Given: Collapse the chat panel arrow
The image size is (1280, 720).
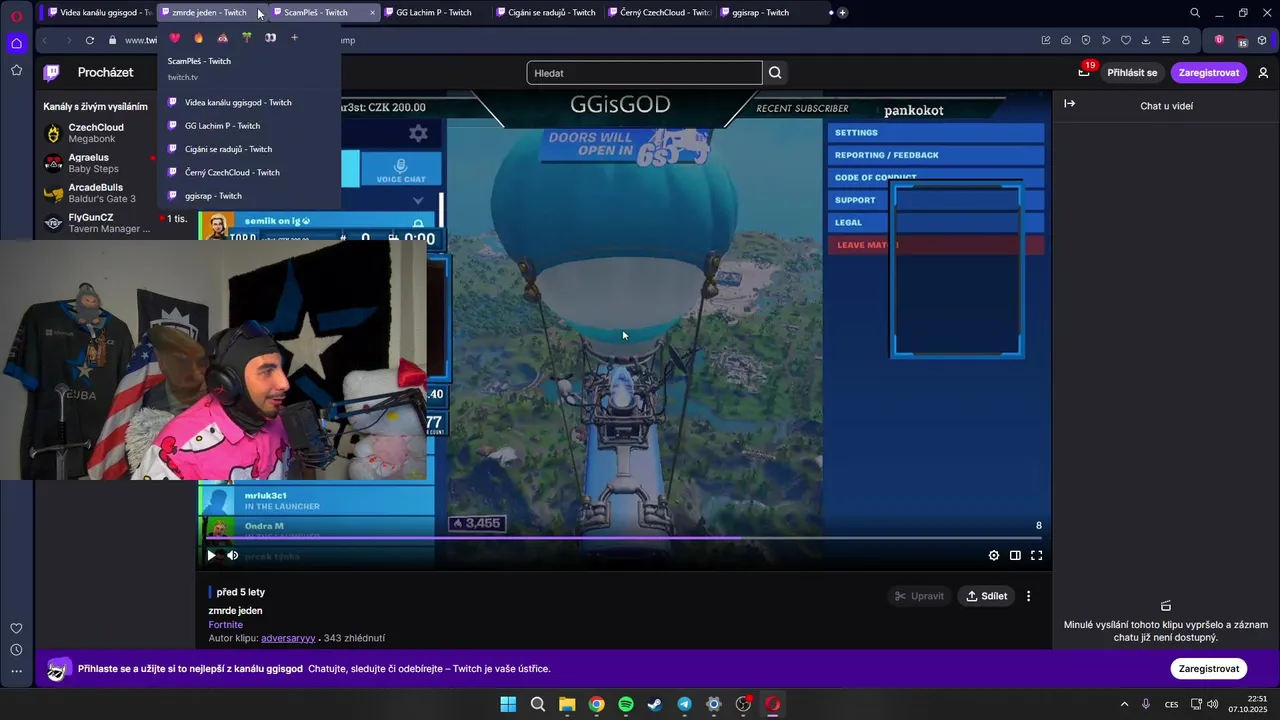Looking at the screenshot, I should [x=1069, y=104].
